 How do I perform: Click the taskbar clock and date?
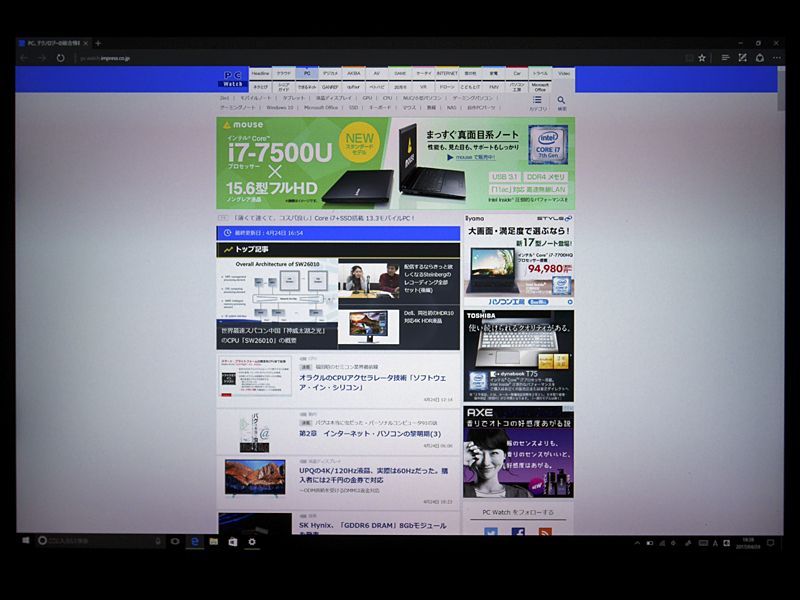[748, 543]
